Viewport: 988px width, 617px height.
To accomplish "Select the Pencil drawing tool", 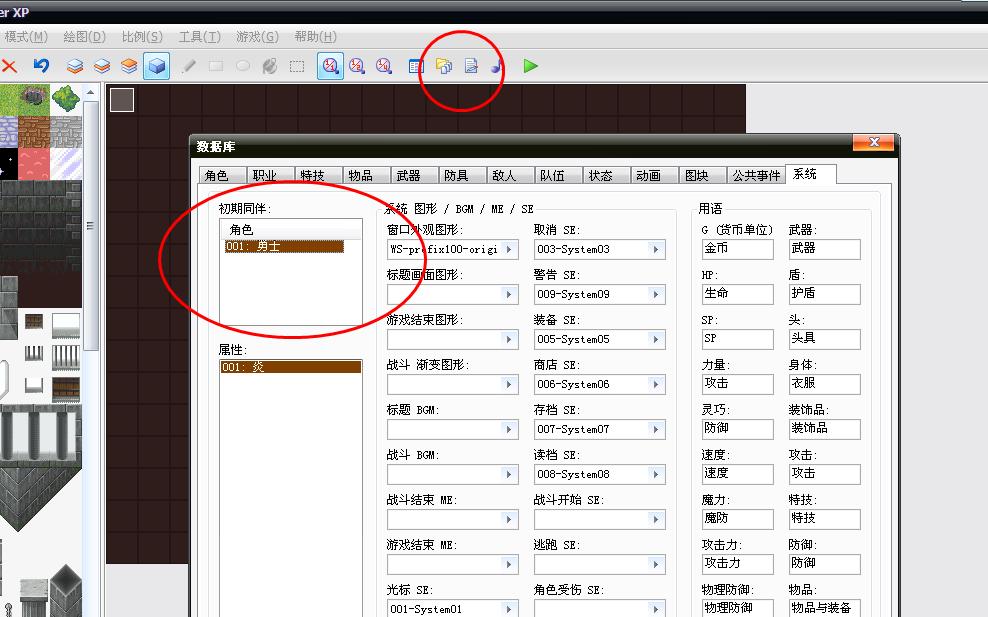I will (x=188, y=66).
